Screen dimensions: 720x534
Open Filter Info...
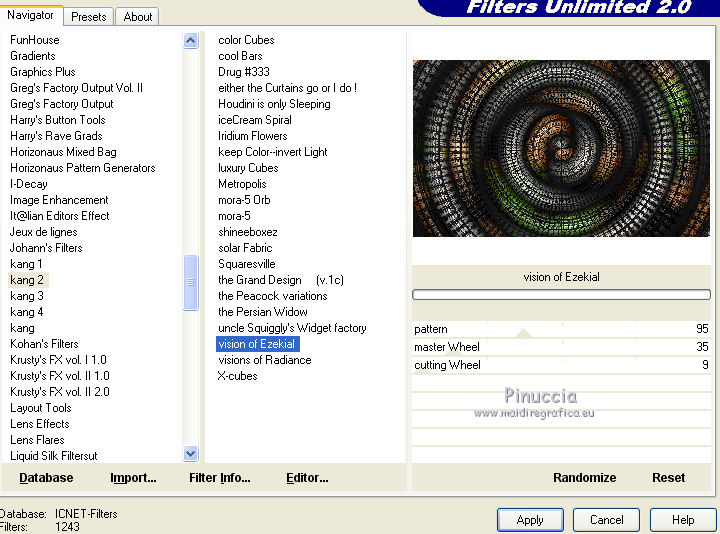(220, 478)
